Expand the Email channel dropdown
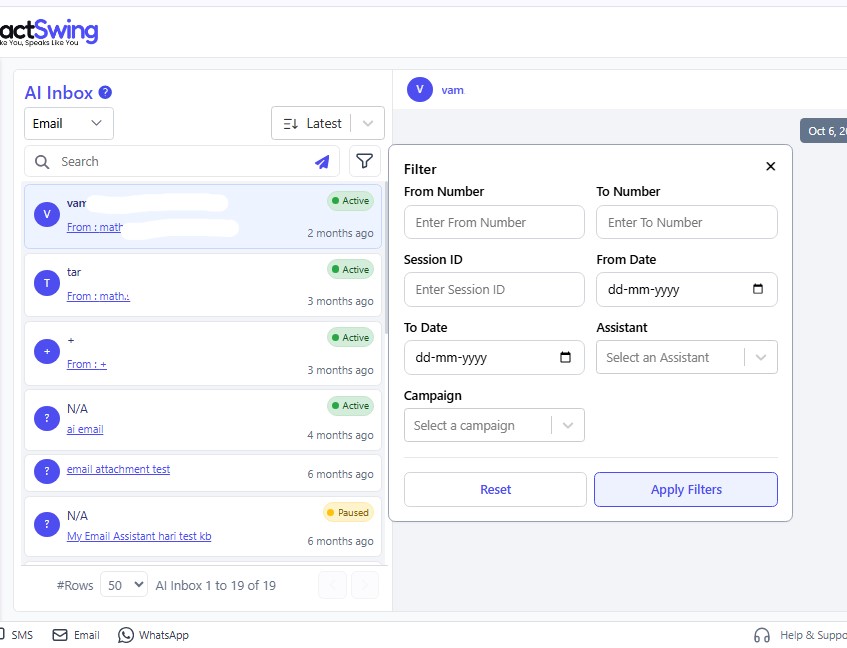The height and width of the screenshot is (648, 847). 69,124
